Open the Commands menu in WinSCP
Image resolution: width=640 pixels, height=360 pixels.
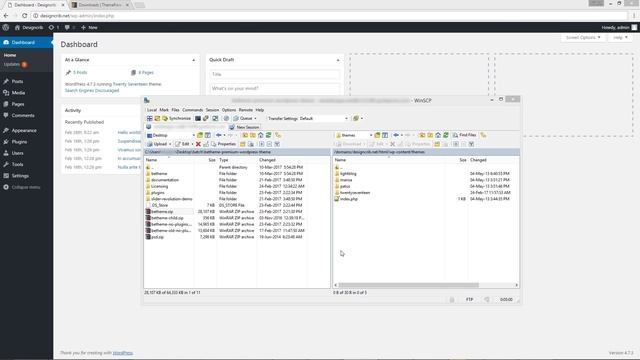(x=192, y=110)
